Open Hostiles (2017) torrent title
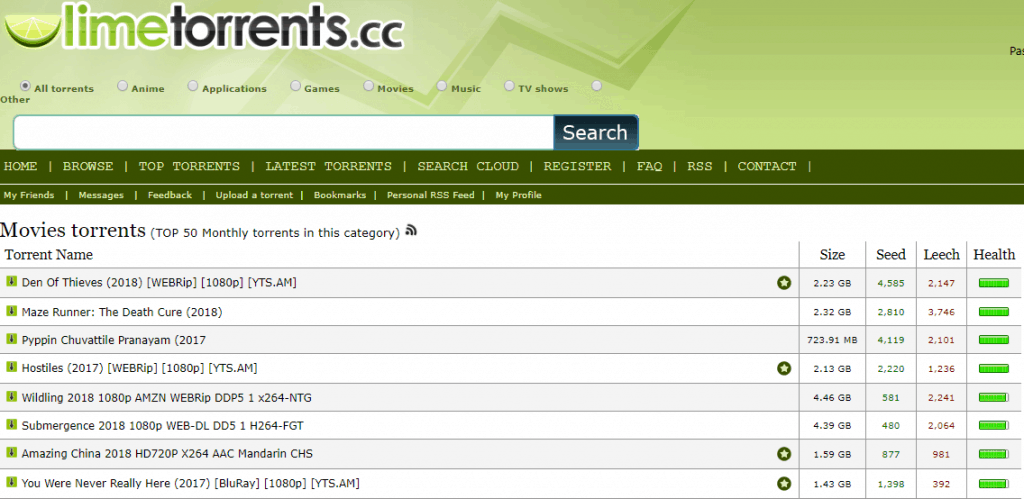This screenshot has width=1024, height=499. coord(139,368)
